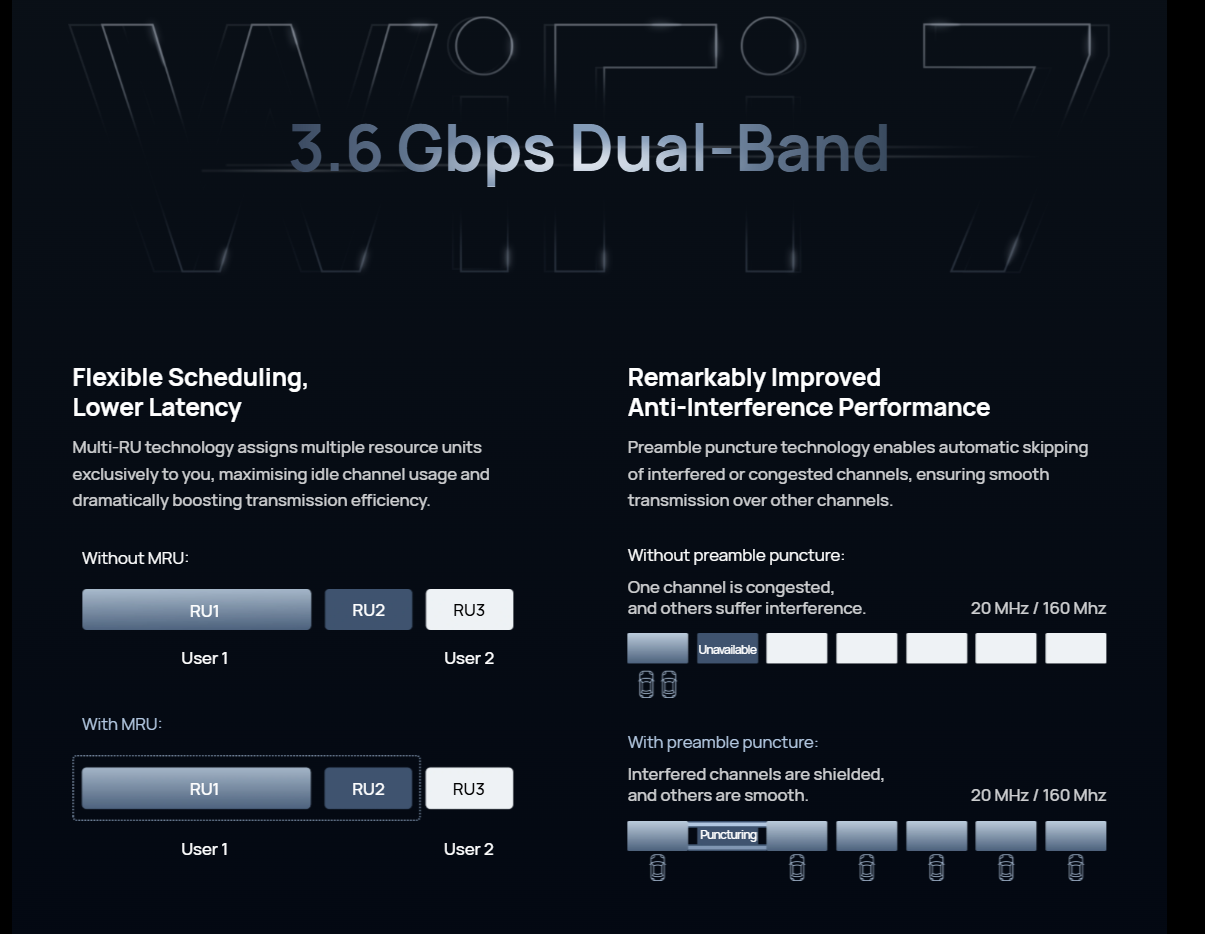Click the fourth car icon in the preamble puncture row

[x=936, y=867]
